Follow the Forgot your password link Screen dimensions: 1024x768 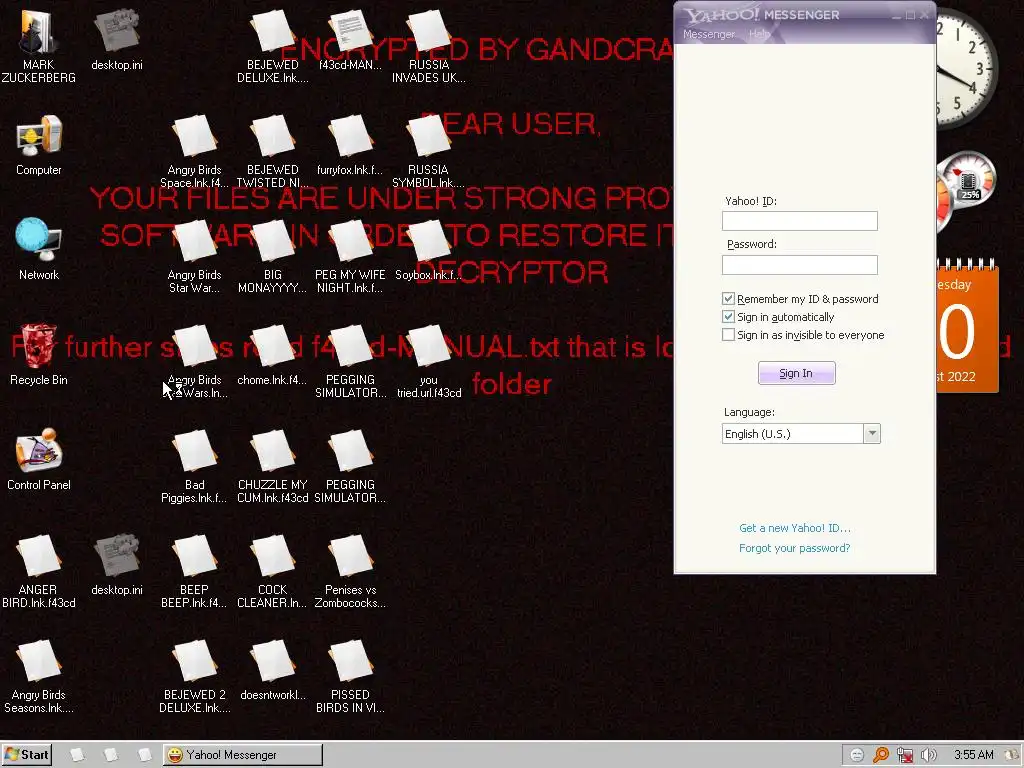[x=795, y=548]
